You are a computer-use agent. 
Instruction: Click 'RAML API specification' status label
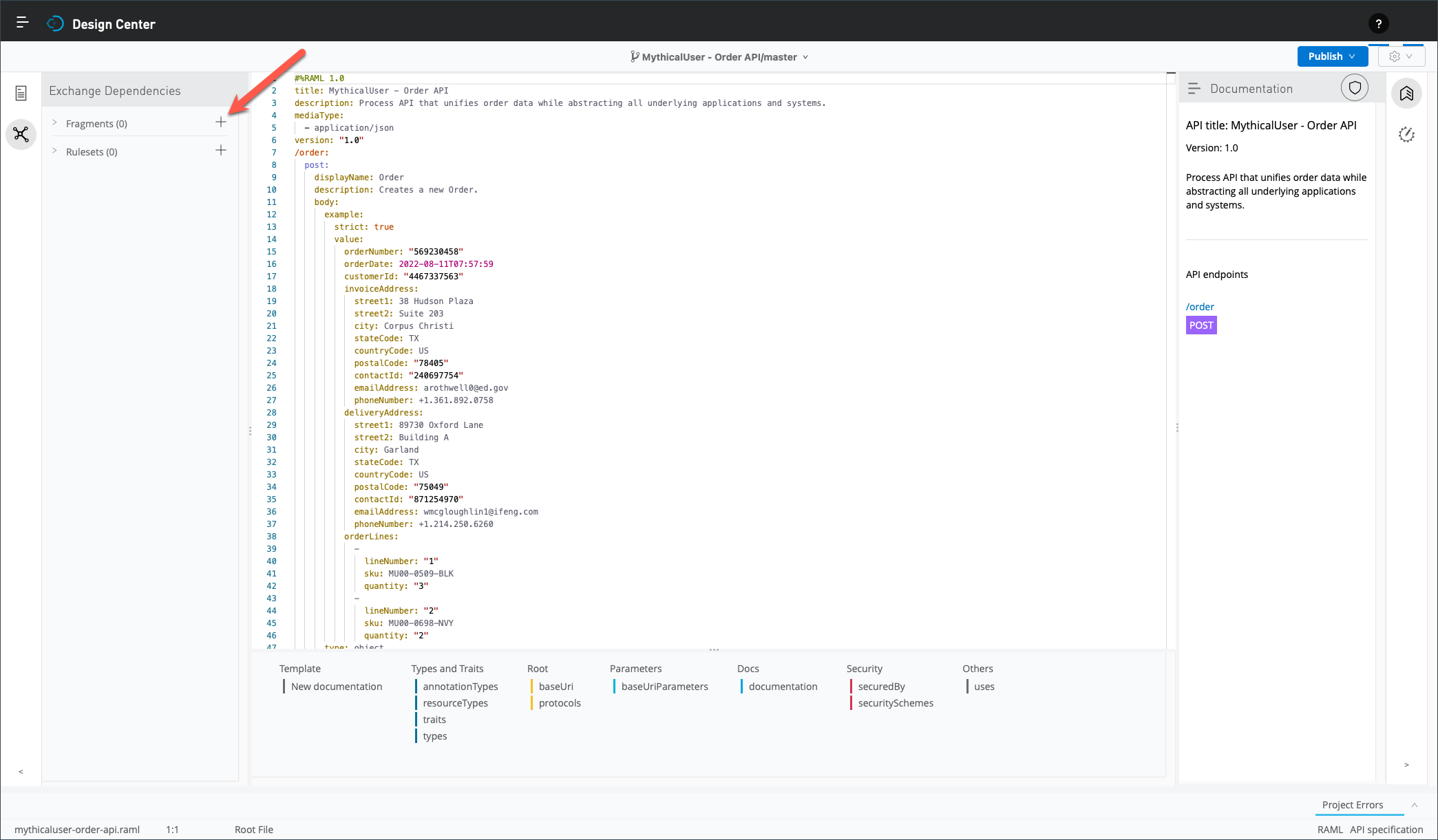[x=1370, y=830]
